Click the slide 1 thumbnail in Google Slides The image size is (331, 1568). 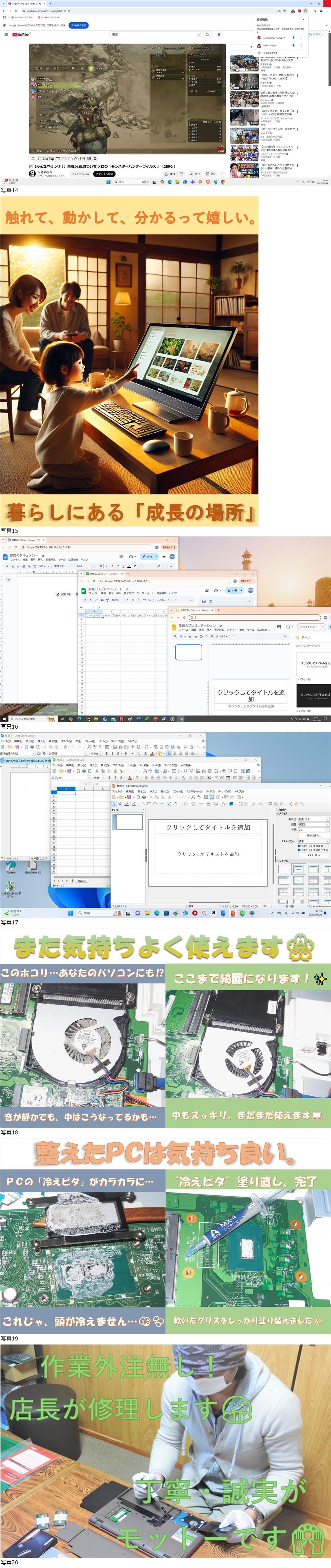(x=188, y=652)
